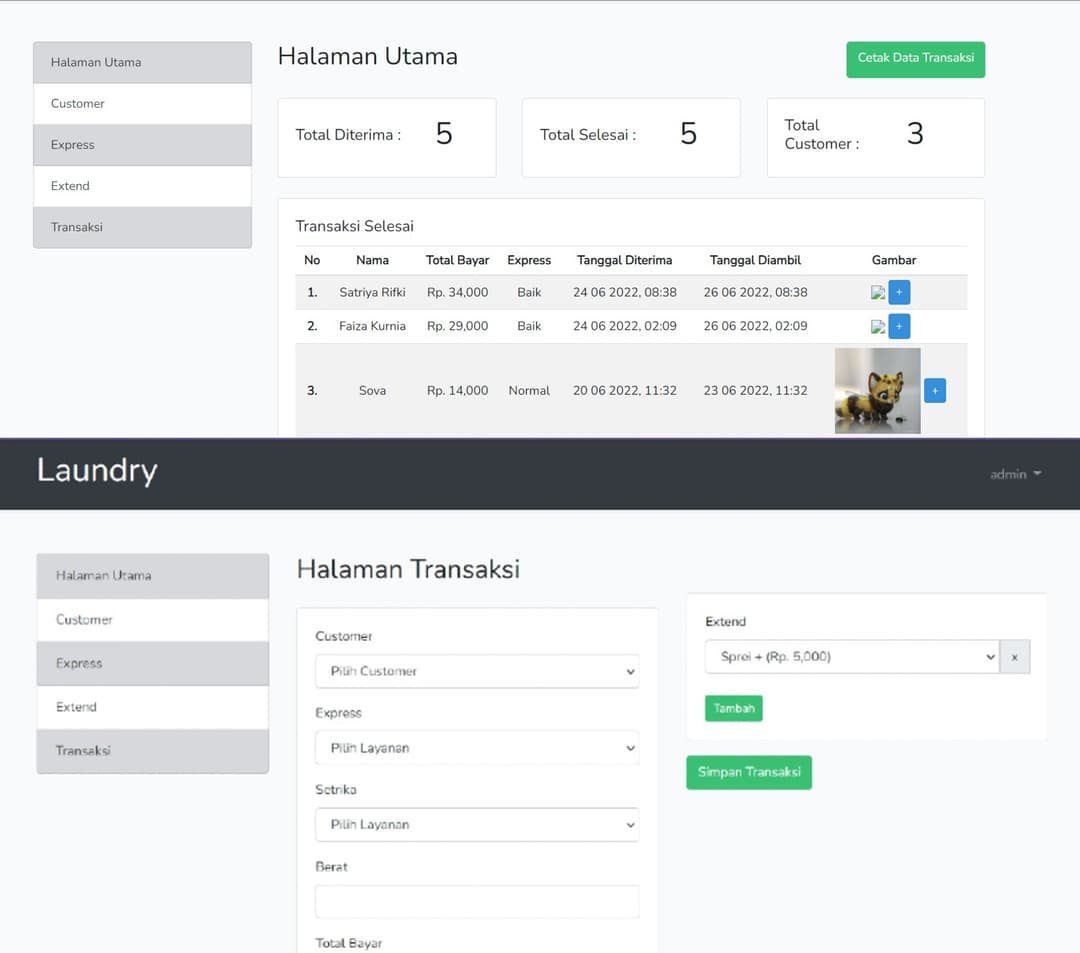Open the admin user dropdown
The width and height of the screenshot is (1080, 953).
[x=1015, y=474]
